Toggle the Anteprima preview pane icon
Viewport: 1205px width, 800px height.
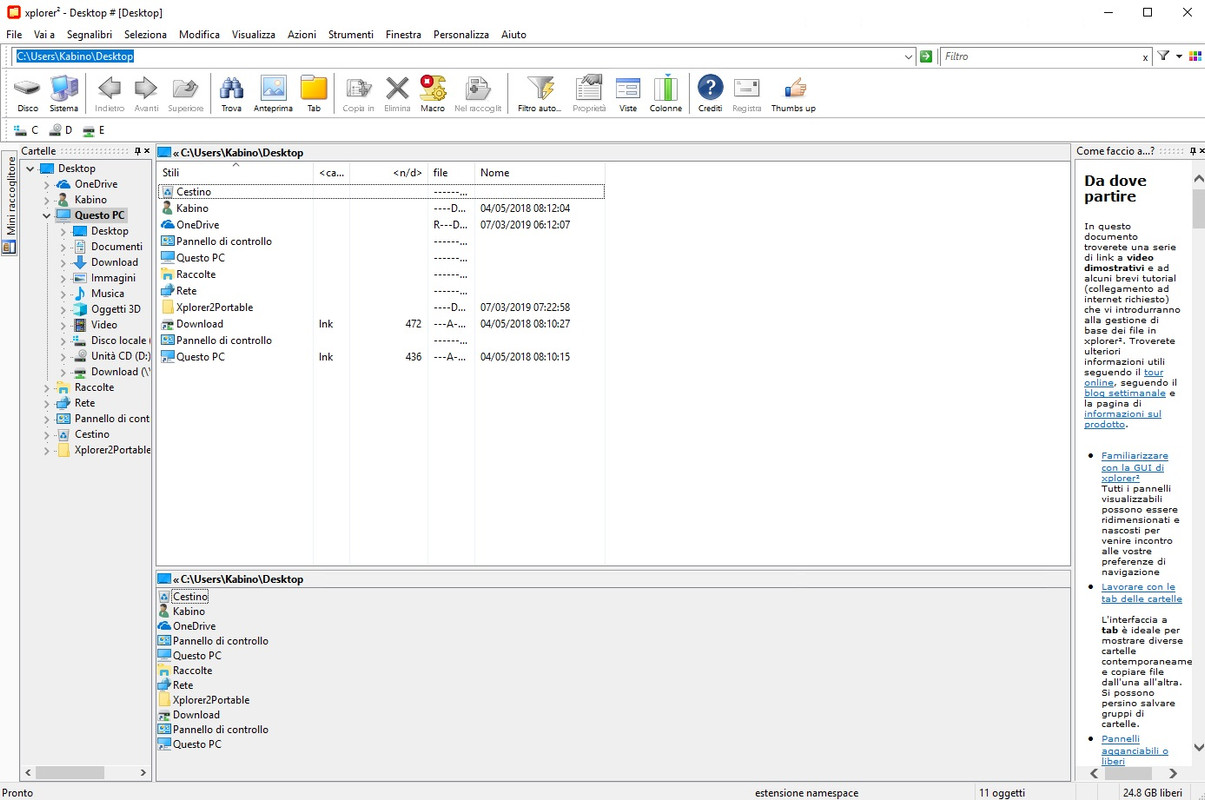point(273,94)
